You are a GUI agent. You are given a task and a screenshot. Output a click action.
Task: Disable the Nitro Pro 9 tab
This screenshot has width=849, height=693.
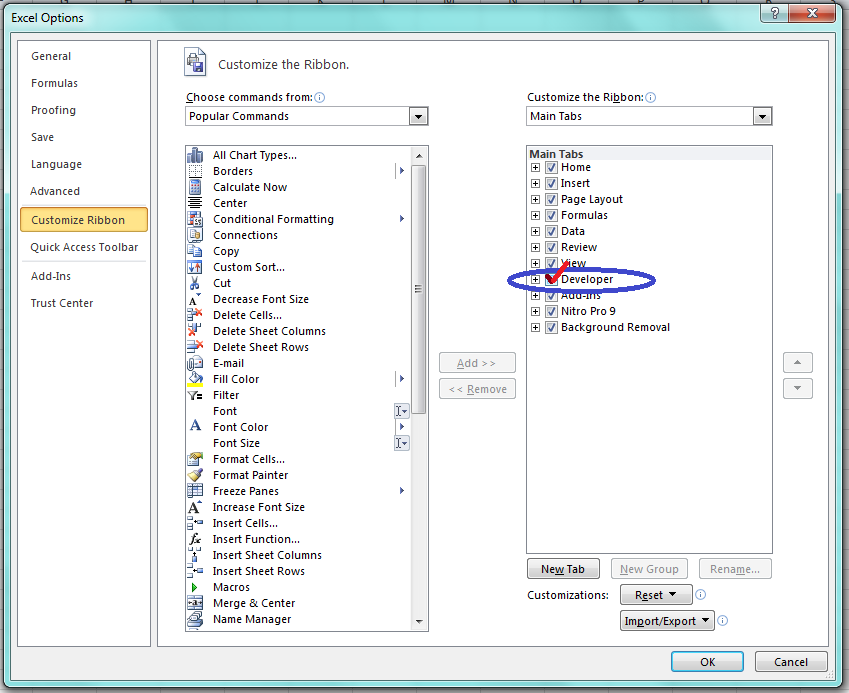(x=551, y=311)
